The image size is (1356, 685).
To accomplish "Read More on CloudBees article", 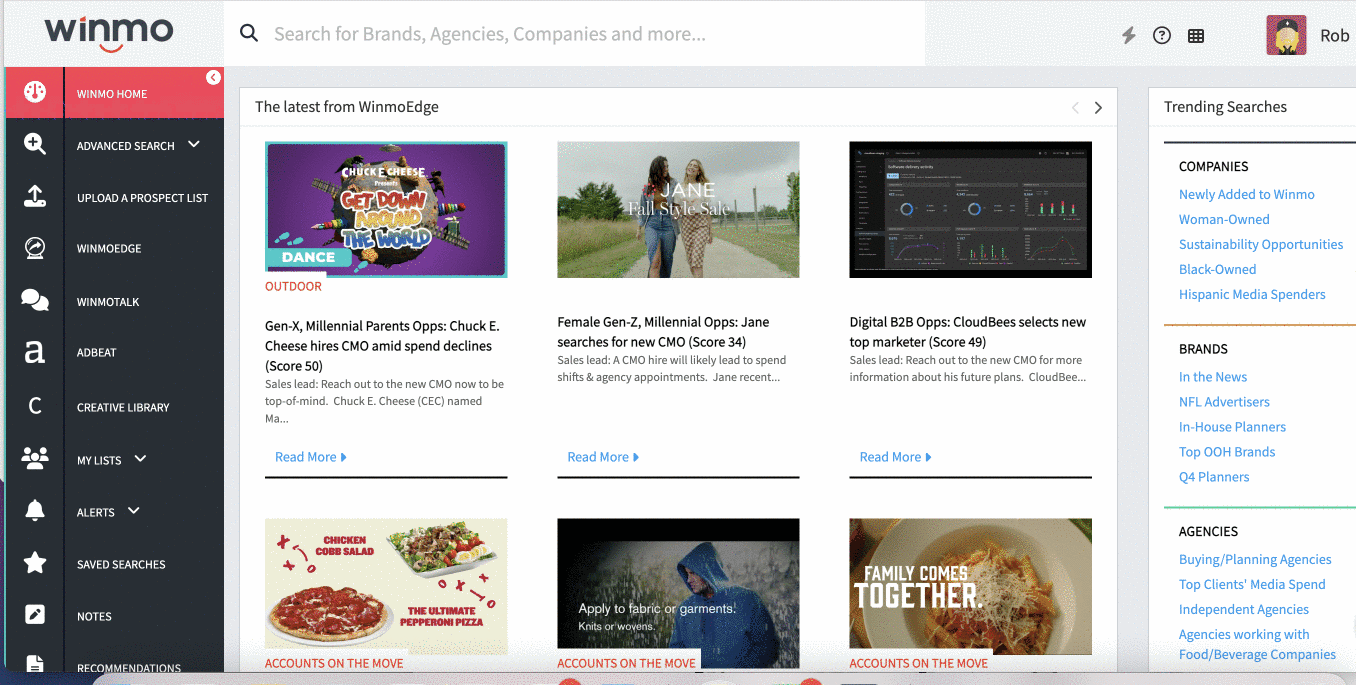I will pyautogui.click(x=895, y=457).
